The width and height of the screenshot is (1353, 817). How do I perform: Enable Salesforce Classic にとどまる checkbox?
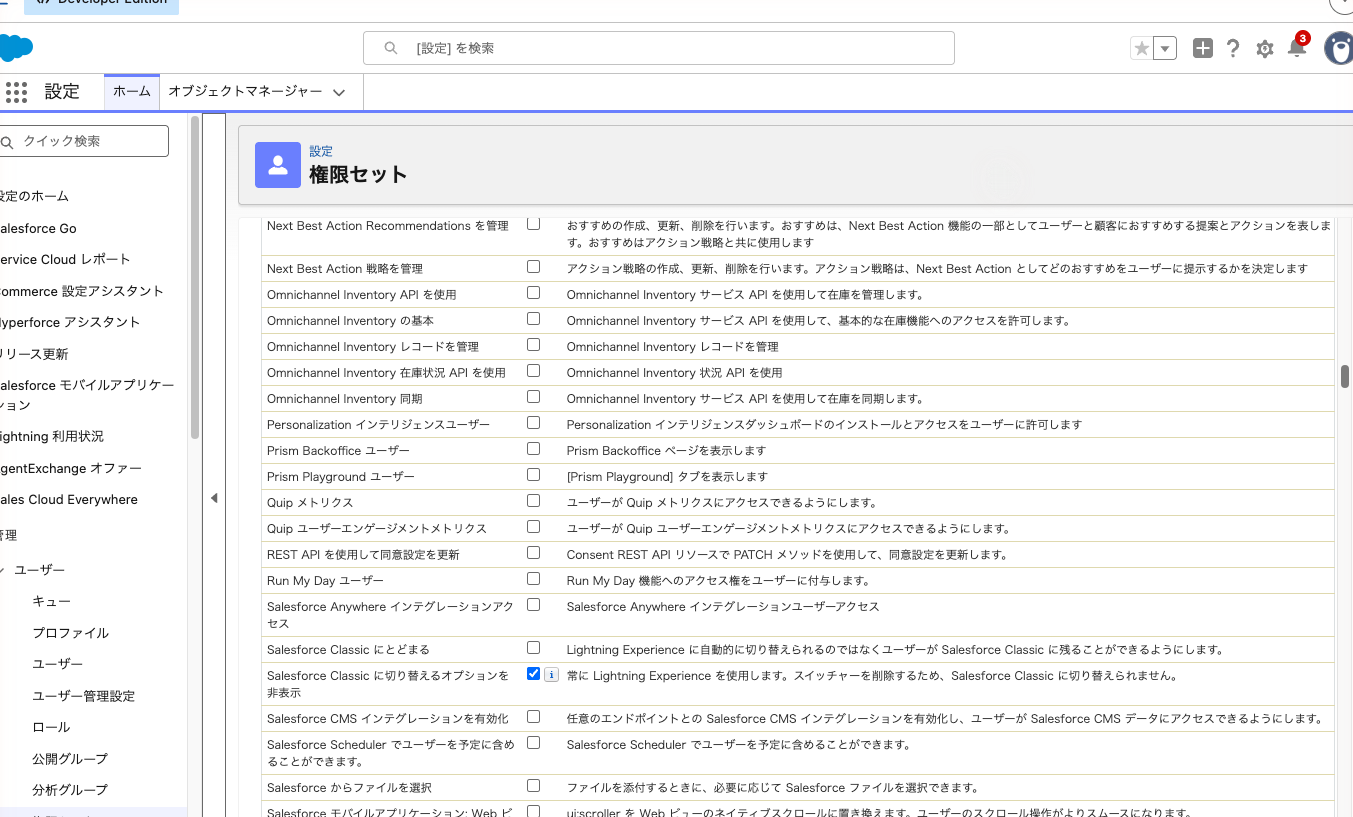click(533, 648)
